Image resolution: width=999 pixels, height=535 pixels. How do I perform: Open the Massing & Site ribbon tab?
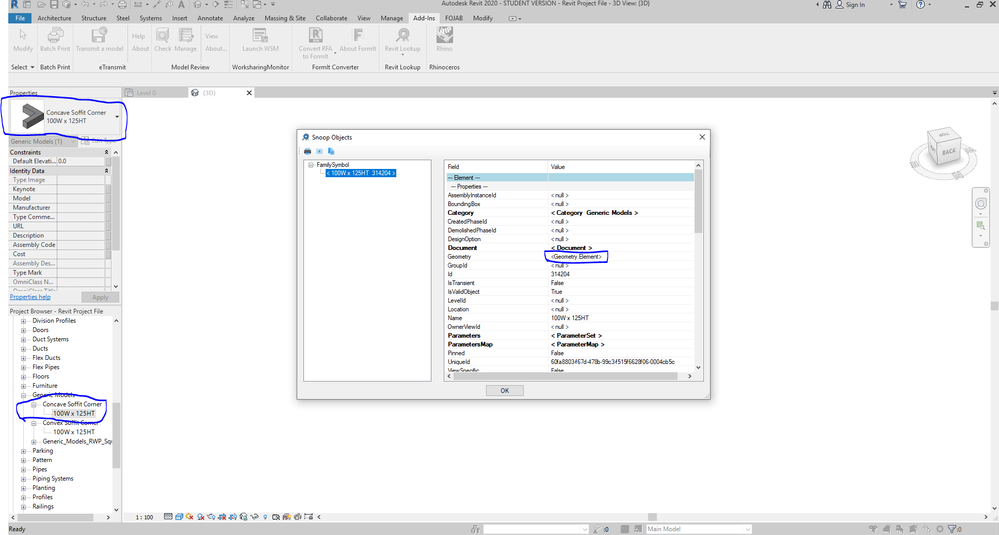point(285,18)
